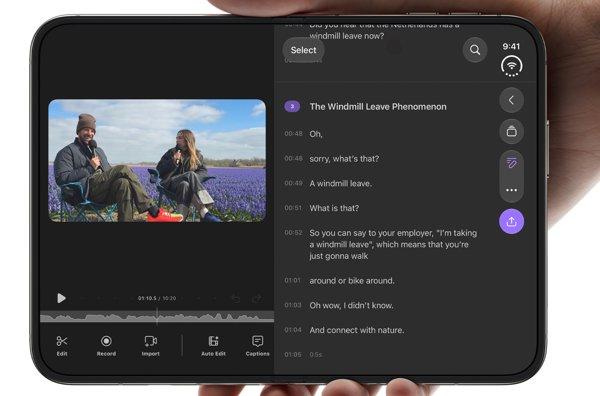The image size is (600, 396).
Task: Click the audio waveform timeline
Action: 157,317
